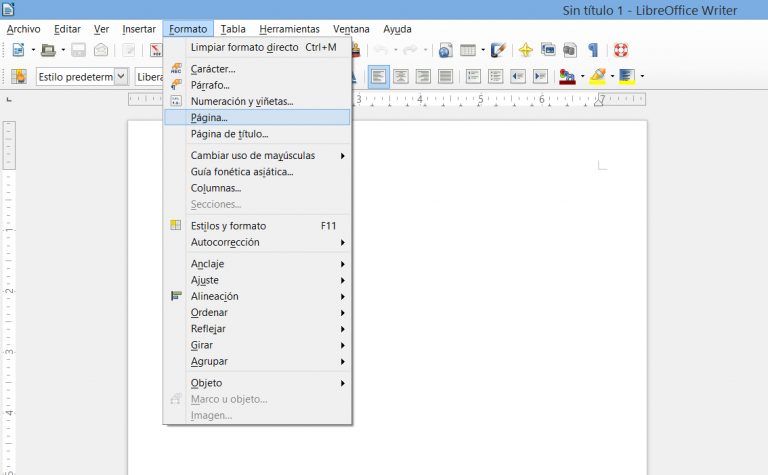Click the LibreOffice Help lifebuoy icon
The image size is (768, 475).
tap(621, 50)
